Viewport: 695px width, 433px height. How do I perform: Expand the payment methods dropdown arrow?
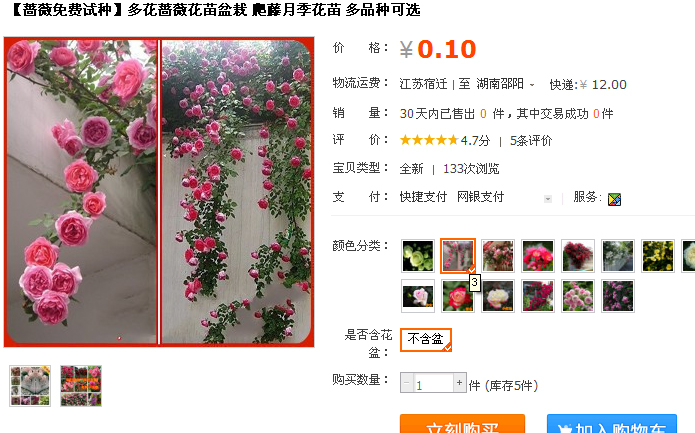pyautogui.click(x=548, y=199)
